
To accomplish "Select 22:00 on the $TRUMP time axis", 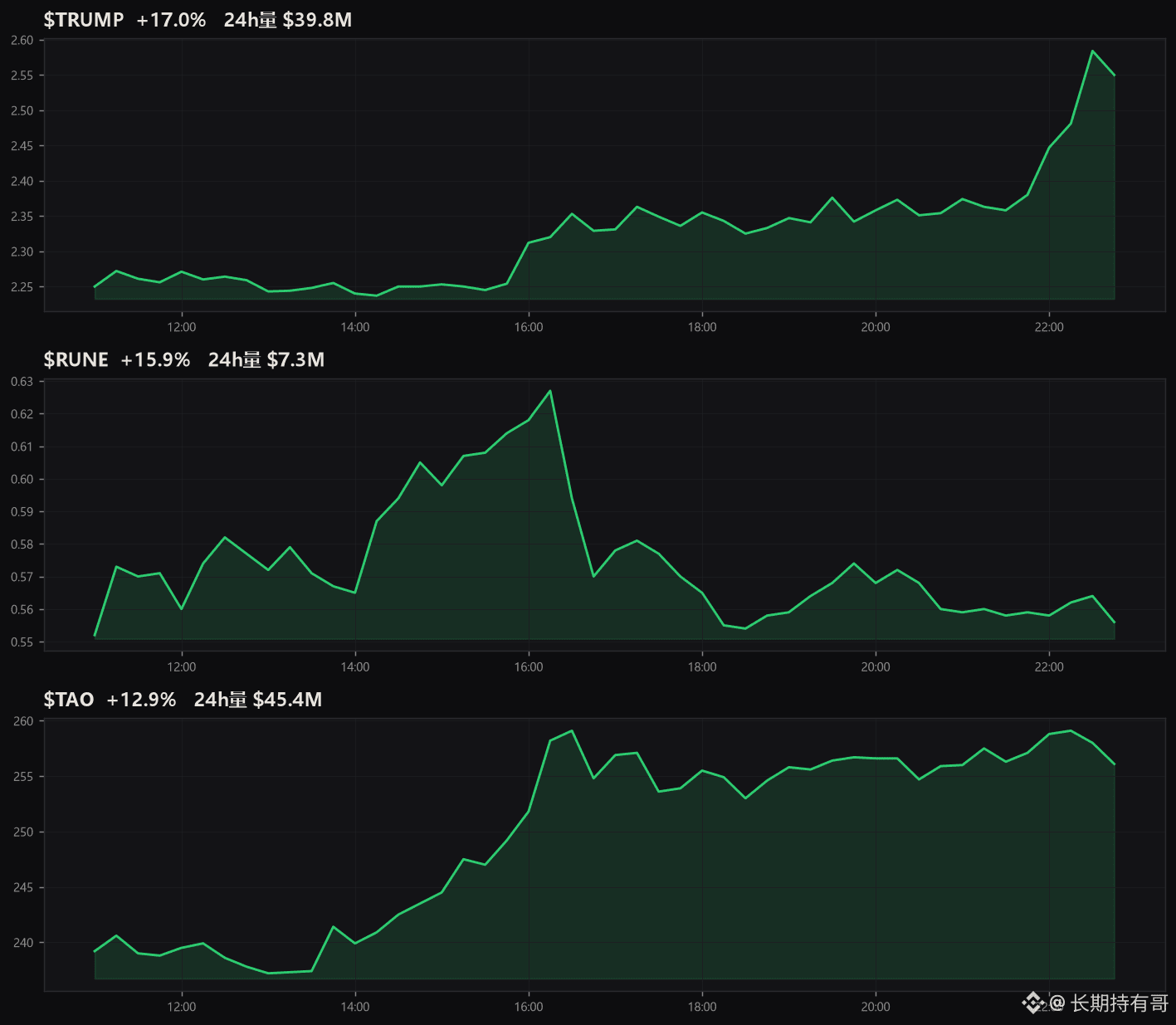I will coord(1049,327).
